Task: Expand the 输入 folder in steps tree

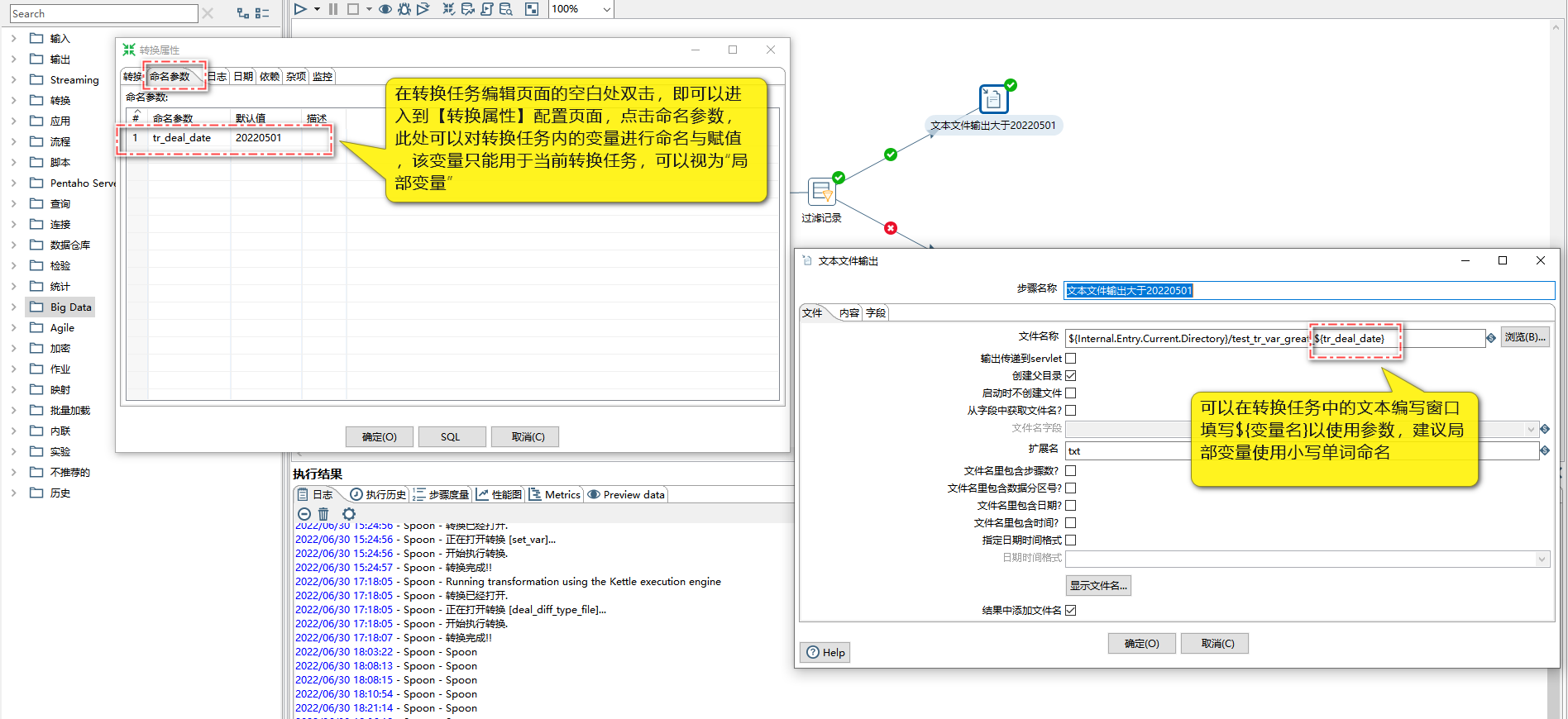Action: [13, 39]
